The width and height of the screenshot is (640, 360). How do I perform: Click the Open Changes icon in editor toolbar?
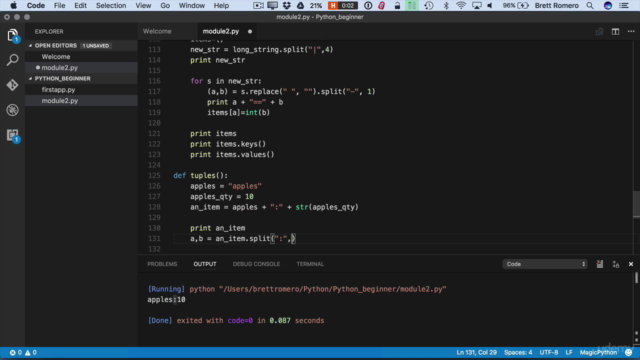point(599,31)
